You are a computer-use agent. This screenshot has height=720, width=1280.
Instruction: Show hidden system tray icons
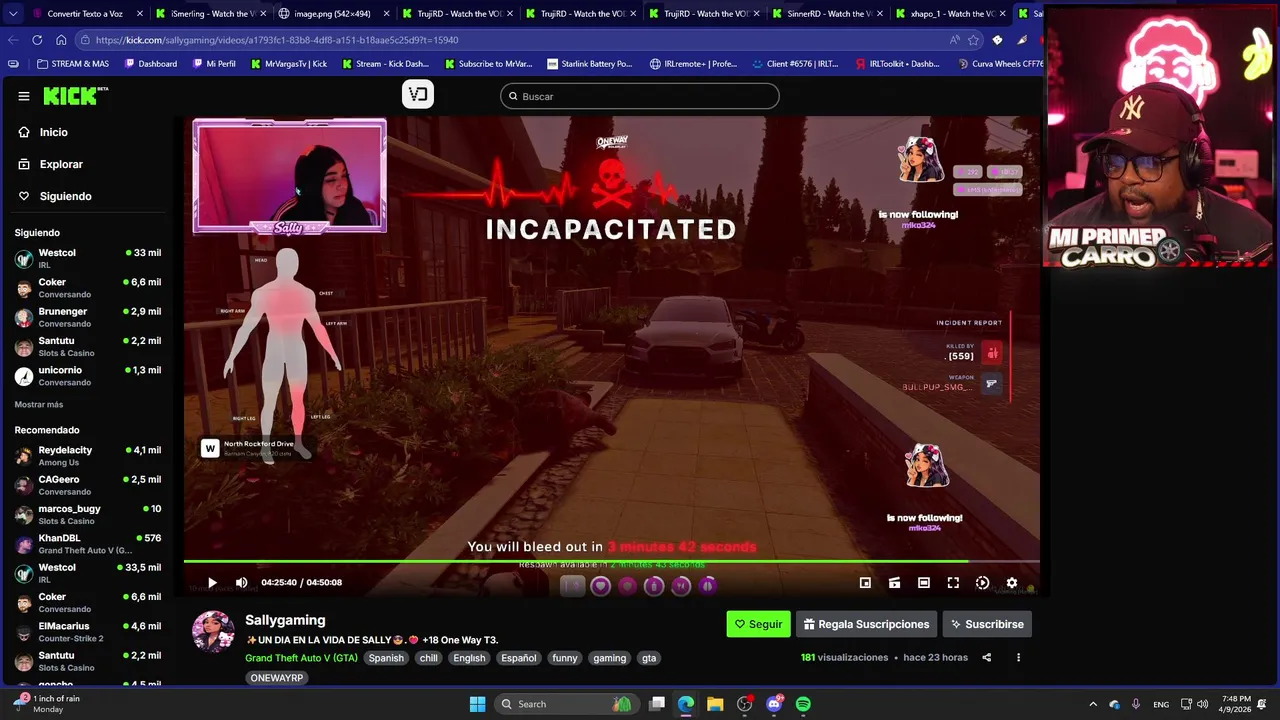(1091, 704)
